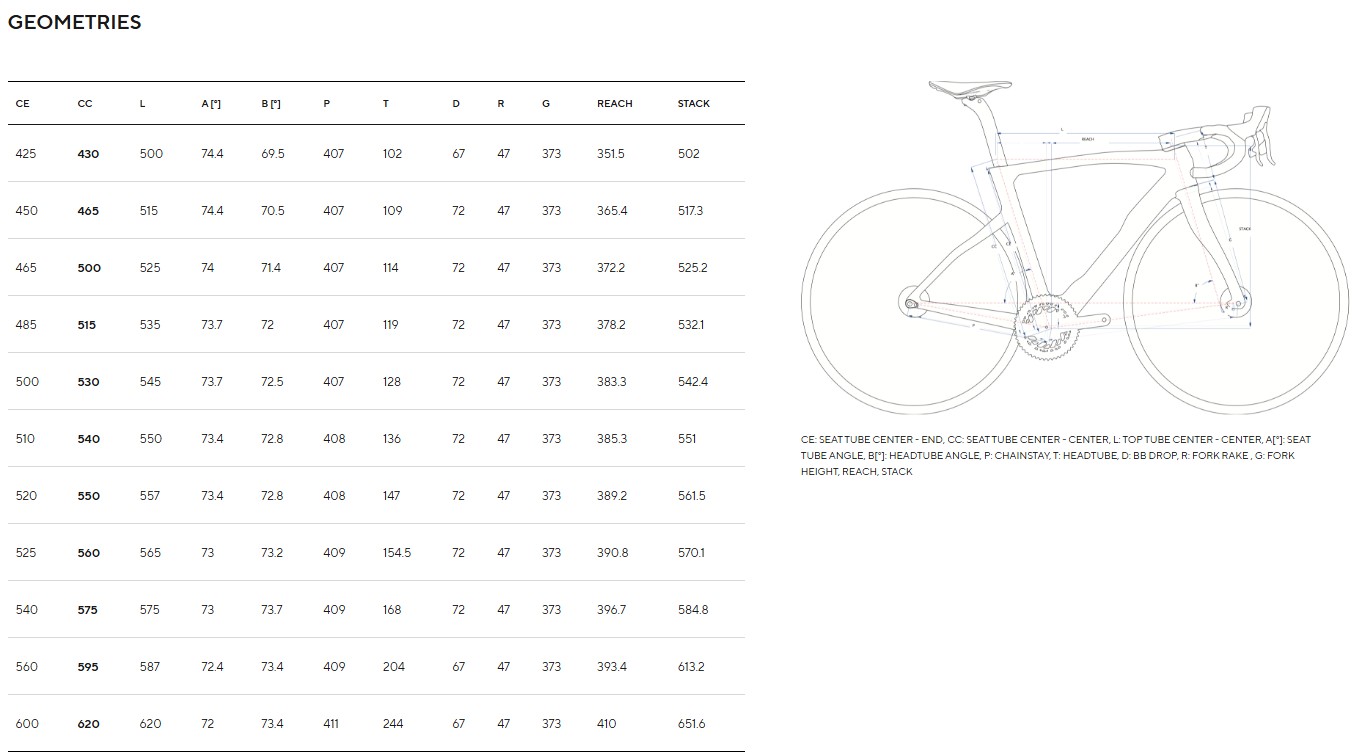Screen dimensions: 1354x755
Task: Click the CC column header
Action: click(x=85, y=104)
